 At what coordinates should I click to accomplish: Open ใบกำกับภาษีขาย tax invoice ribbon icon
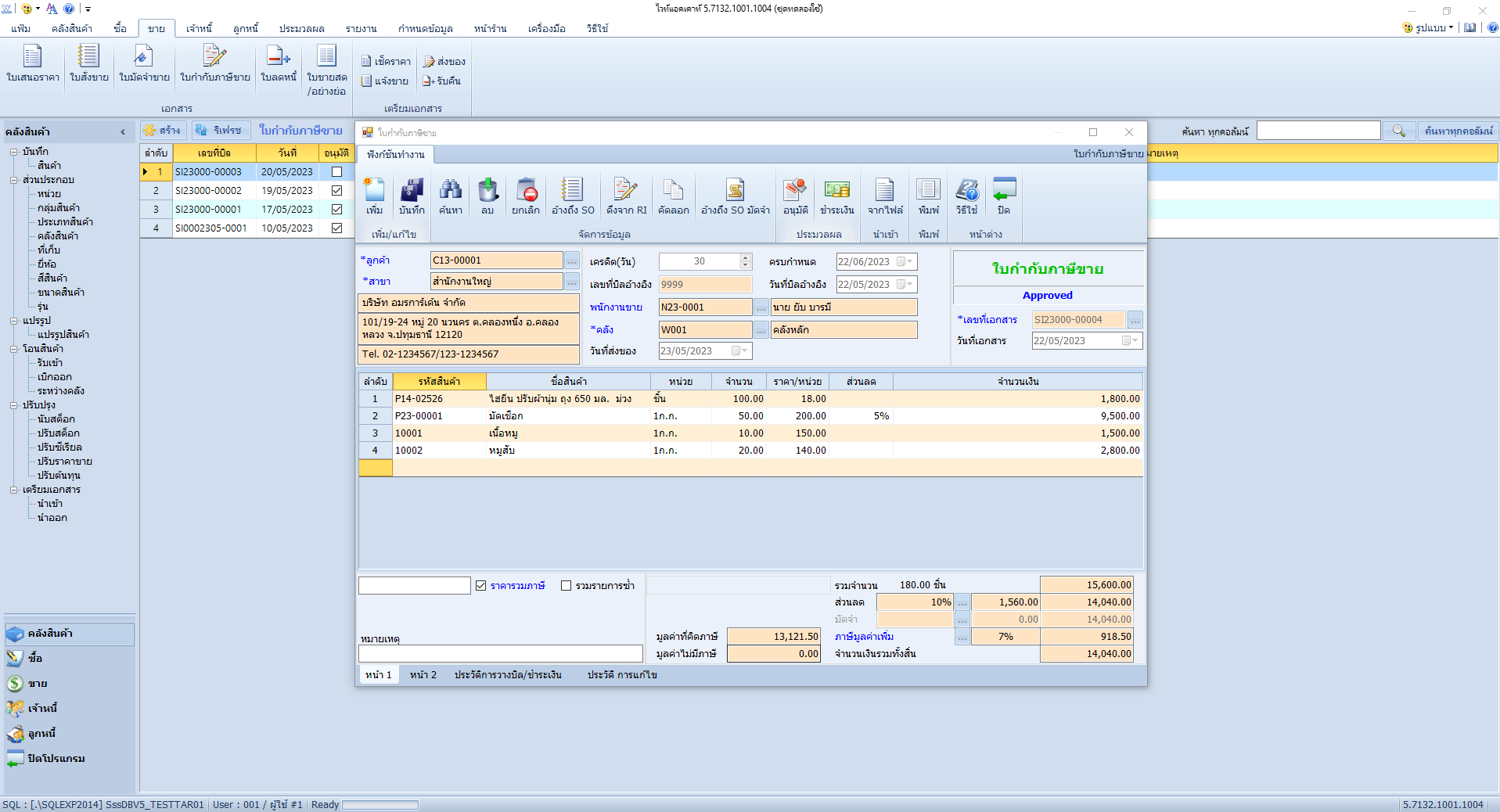[214, 64]
